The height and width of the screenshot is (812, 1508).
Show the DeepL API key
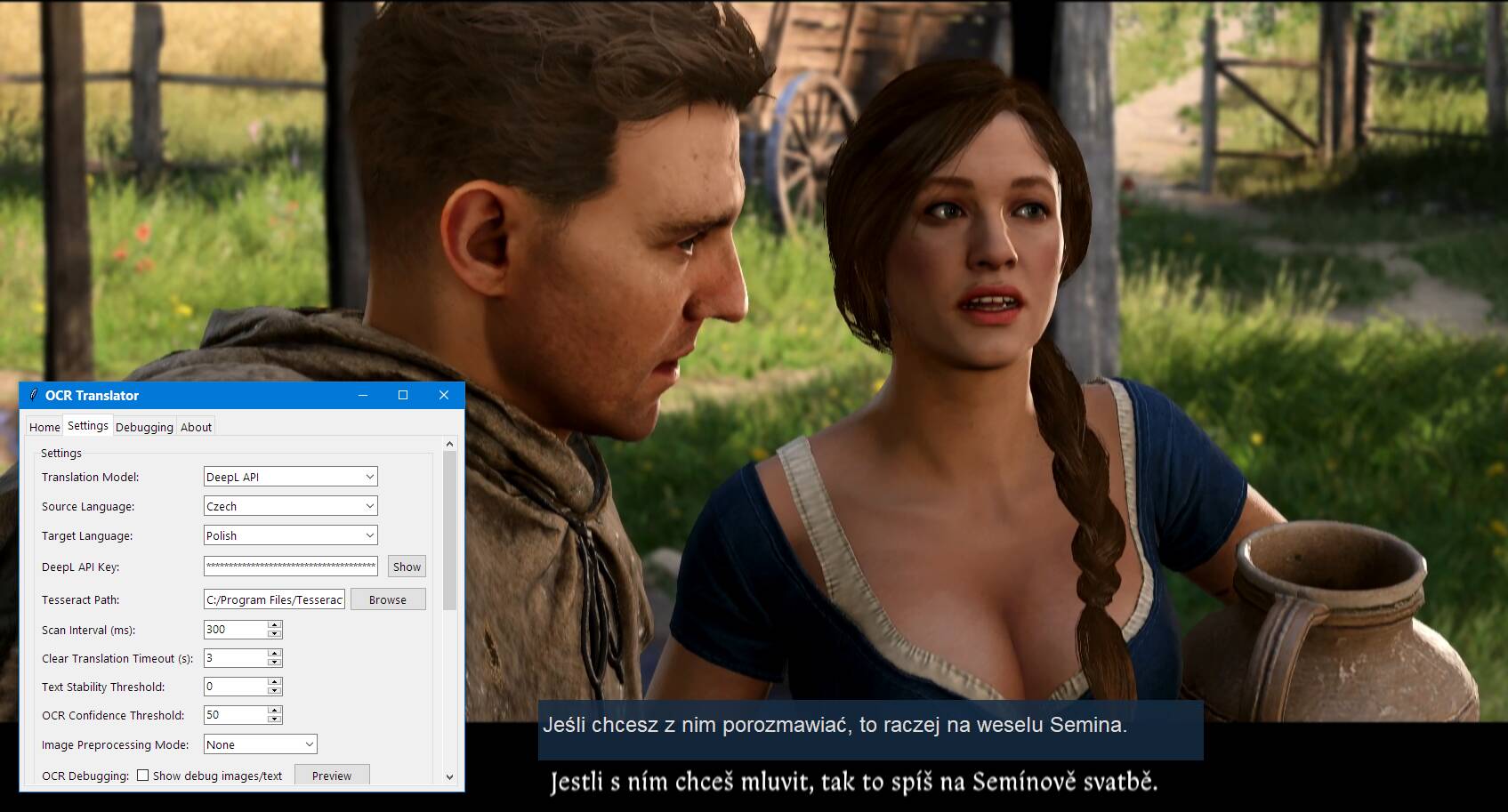click(x=407, y=567)
